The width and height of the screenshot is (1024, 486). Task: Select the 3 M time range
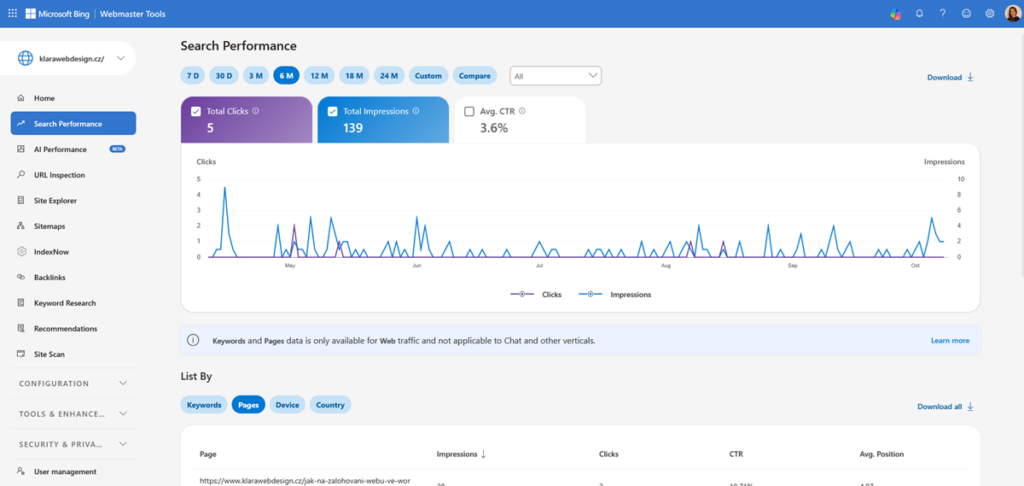tap(255, 76)
